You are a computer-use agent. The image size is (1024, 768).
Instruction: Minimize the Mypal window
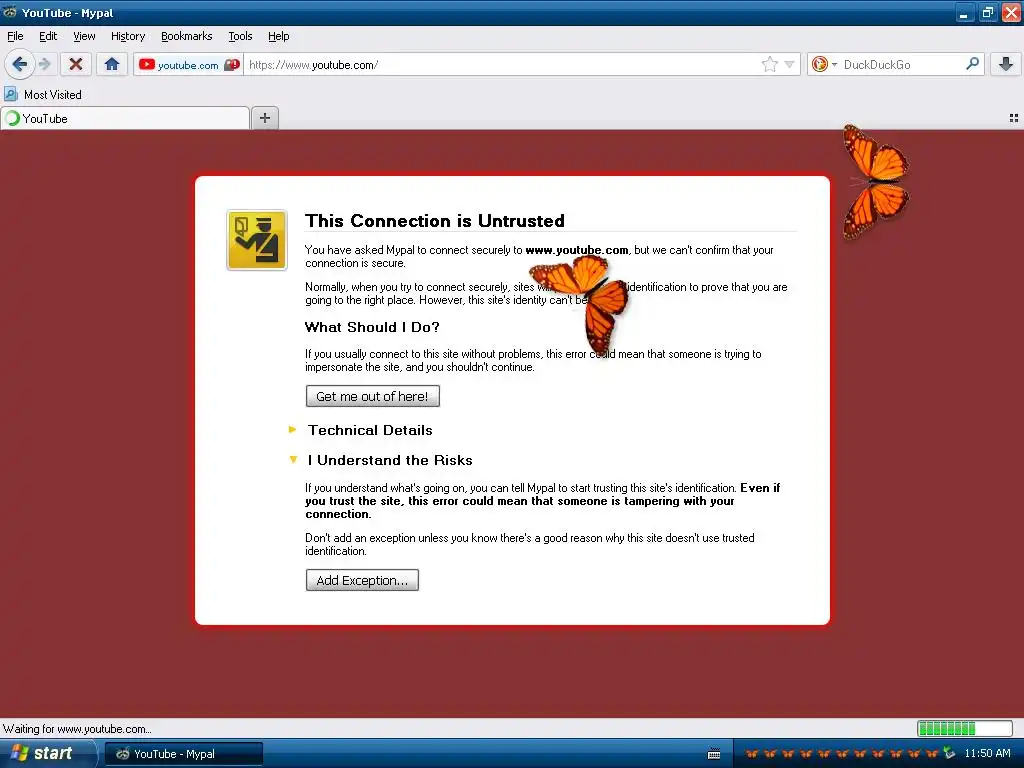click(965, 12)
